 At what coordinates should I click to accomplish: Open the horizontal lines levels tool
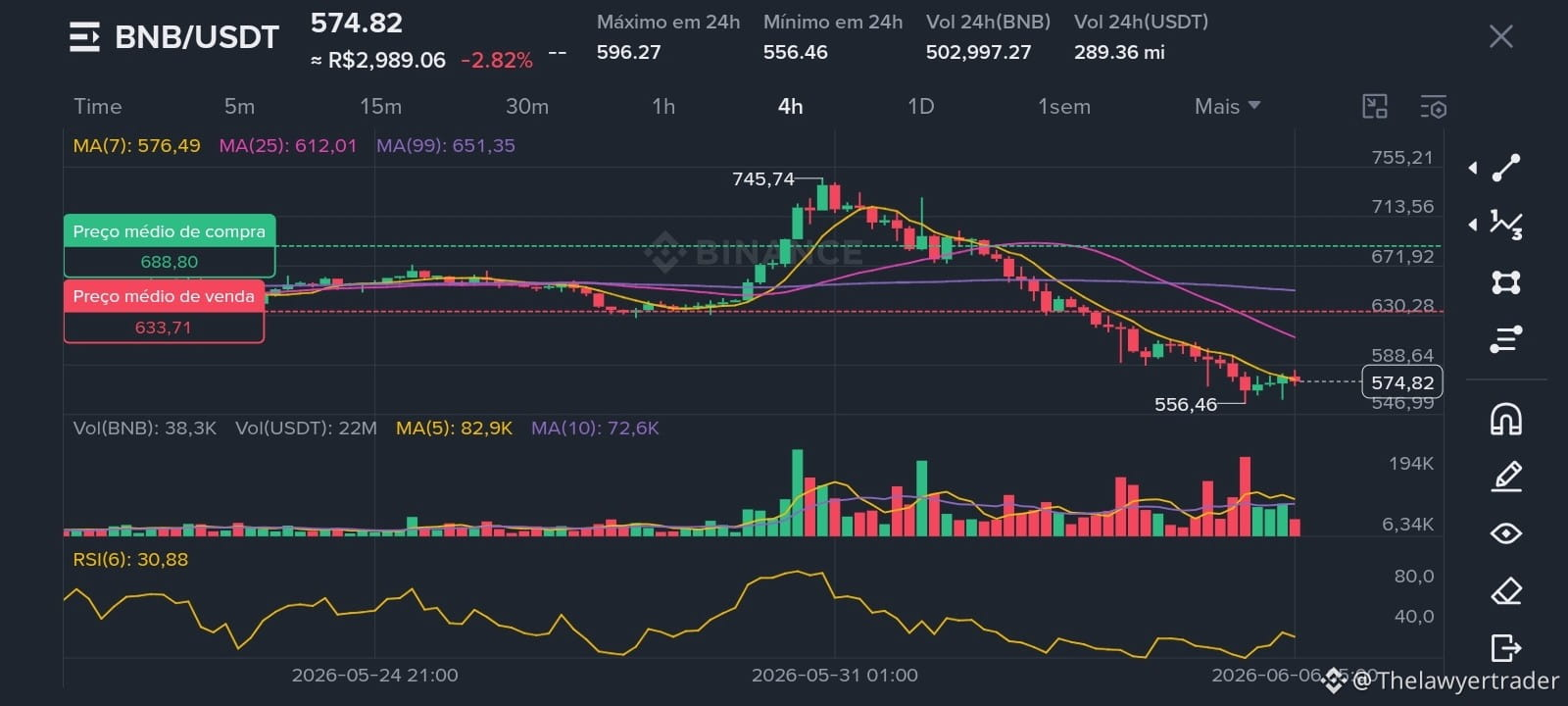[x=1506, y=339]
